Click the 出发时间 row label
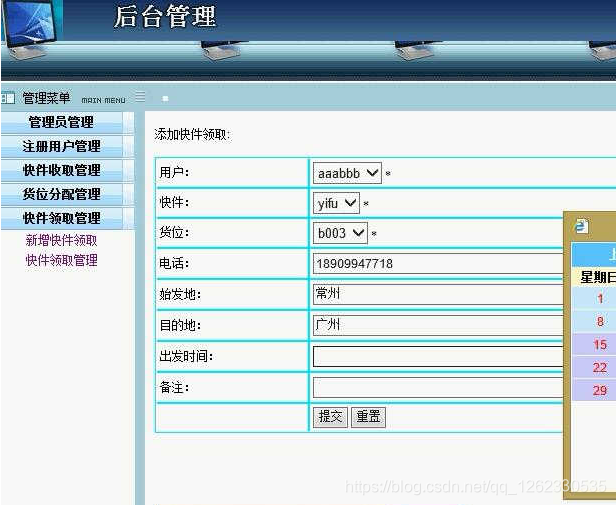Screen dimensions: 616x505 pos(186,356)
